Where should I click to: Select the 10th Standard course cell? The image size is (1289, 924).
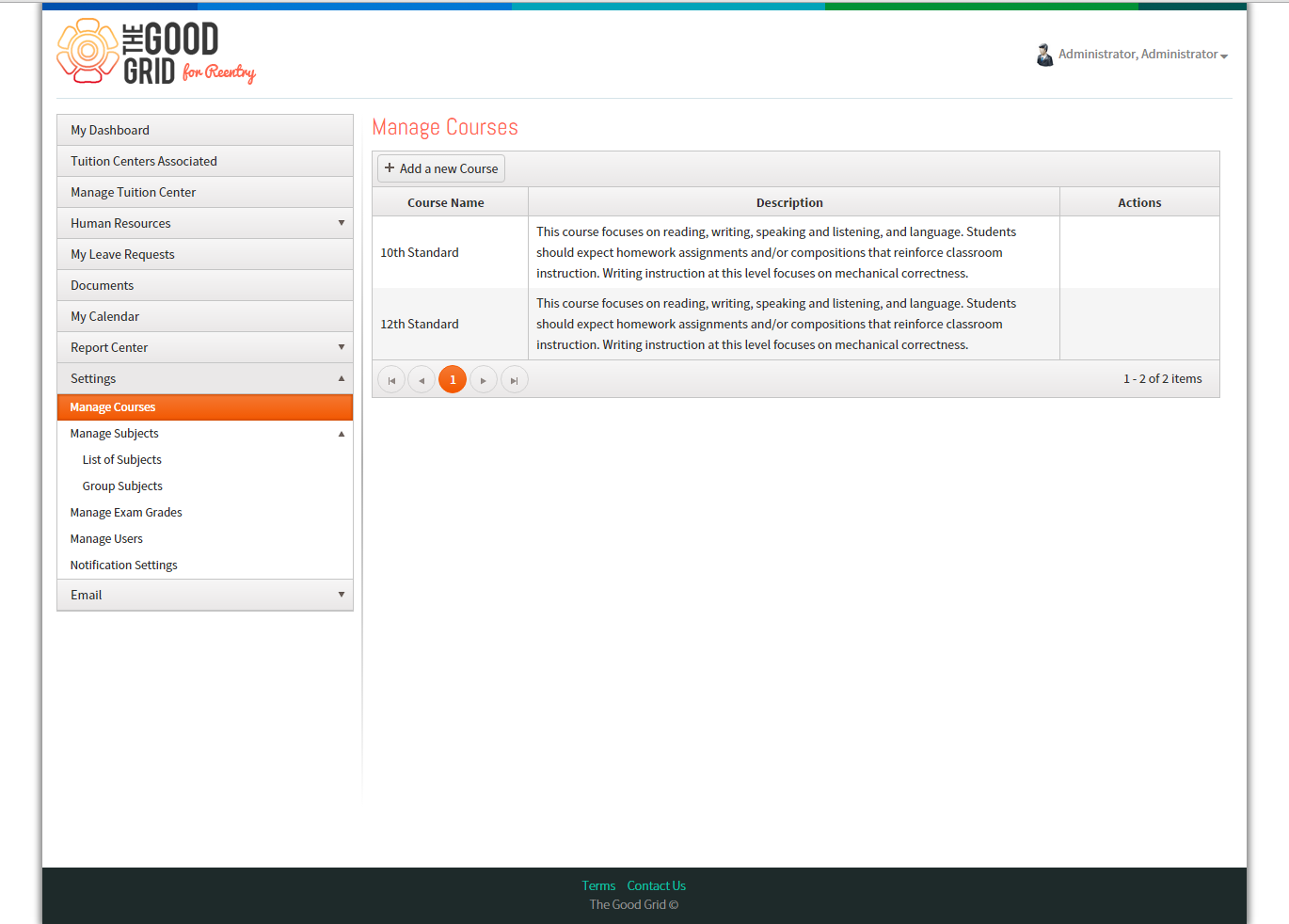coord(451,252)
